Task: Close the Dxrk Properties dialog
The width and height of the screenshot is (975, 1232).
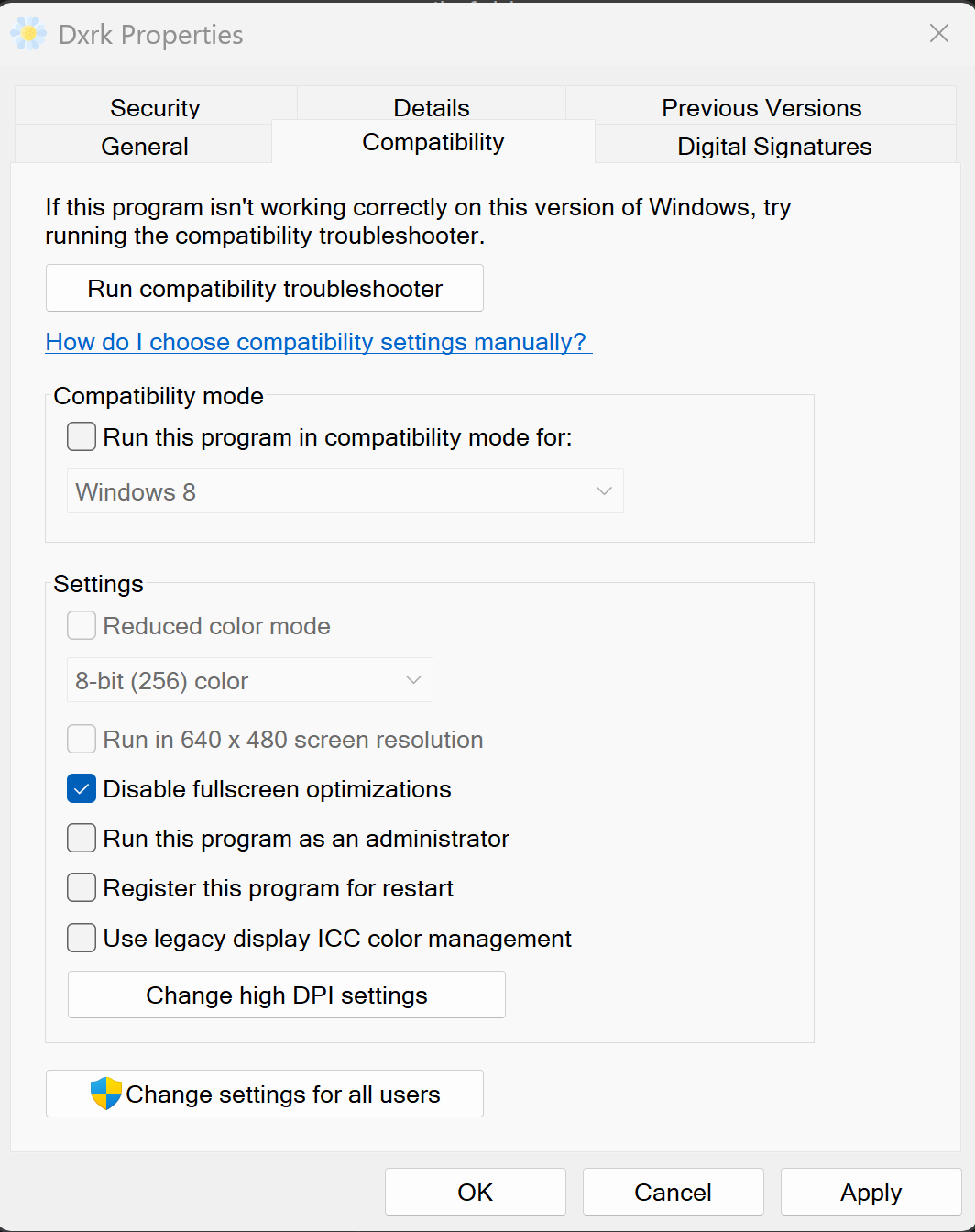Action: [938, 34]
